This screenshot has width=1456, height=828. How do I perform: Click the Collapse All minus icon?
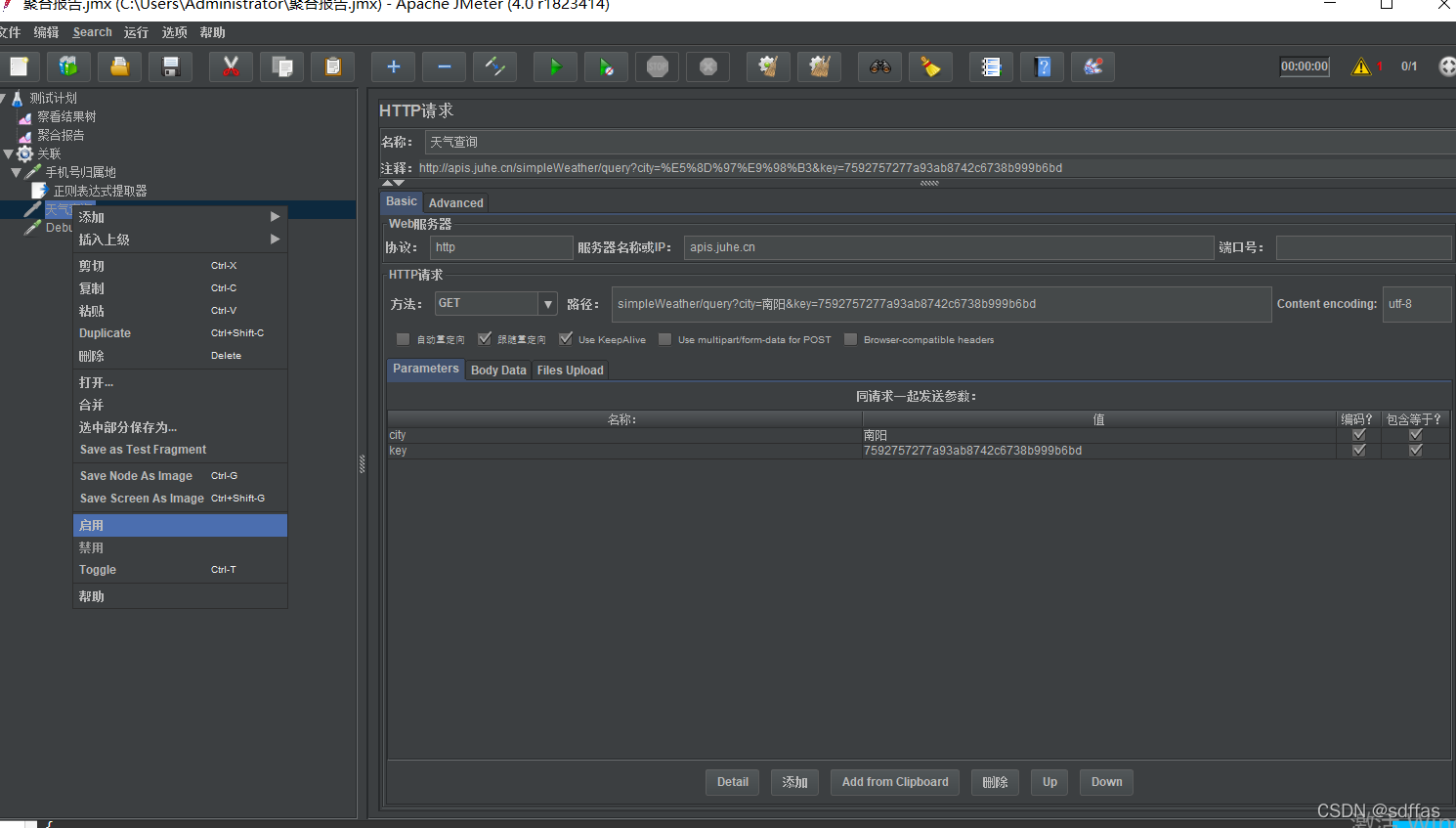click(x=444, y=66)
